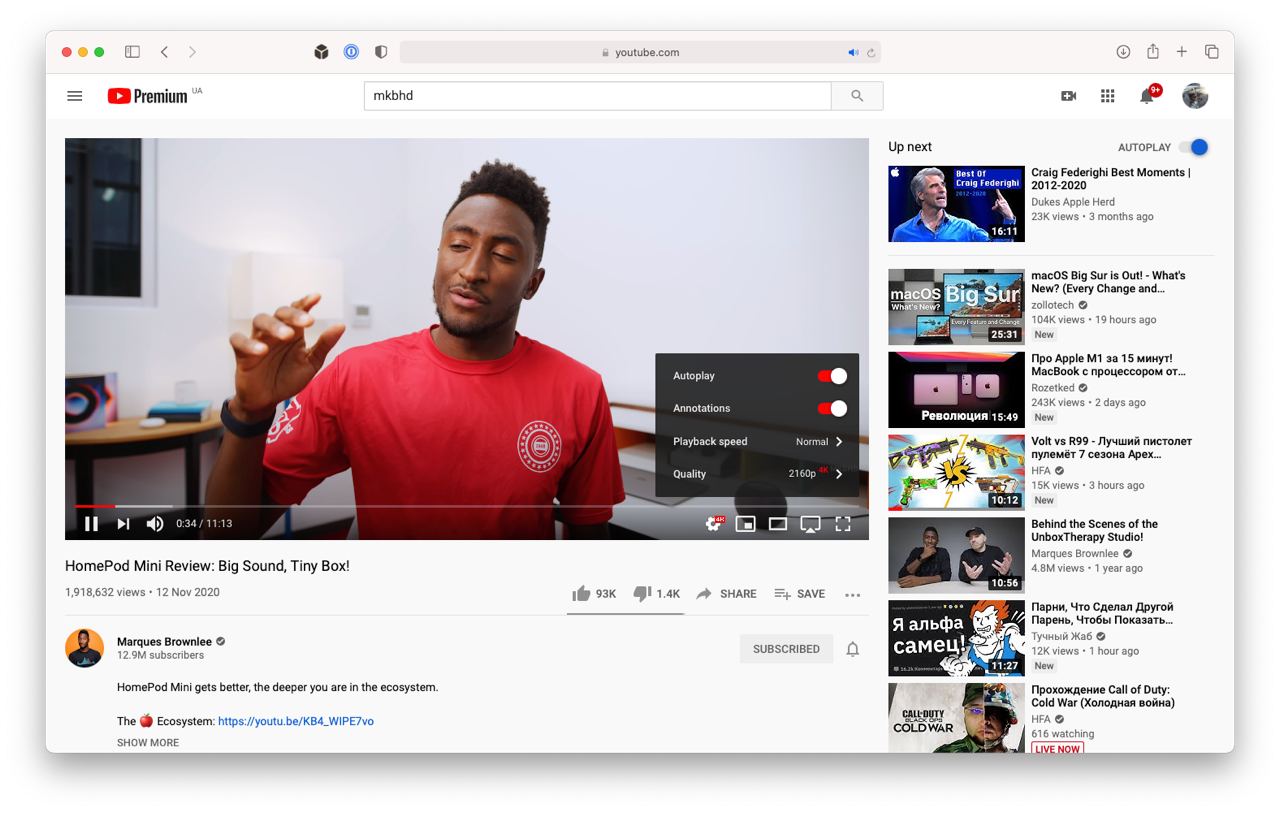The width and height of the screenshot is (1280, 813).
Task: Click the shield privacy report icon
Action: point(381,52)
